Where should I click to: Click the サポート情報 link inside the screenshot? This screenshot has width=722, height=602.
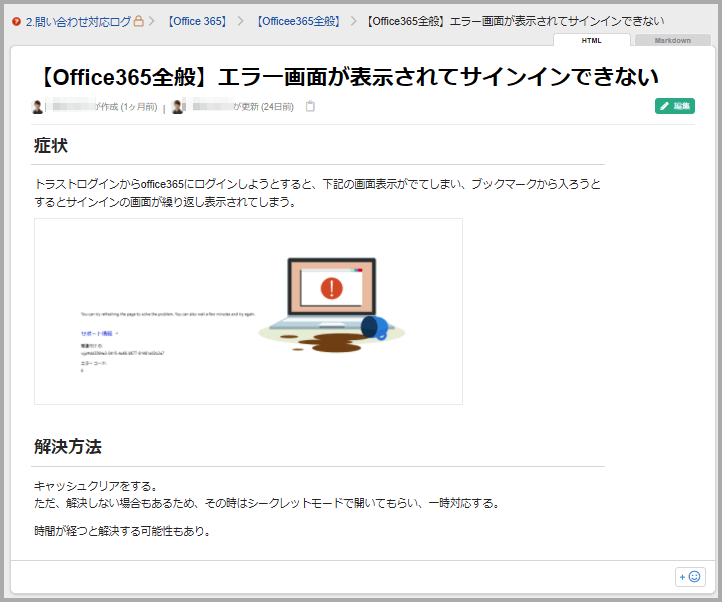pos(97,333)
